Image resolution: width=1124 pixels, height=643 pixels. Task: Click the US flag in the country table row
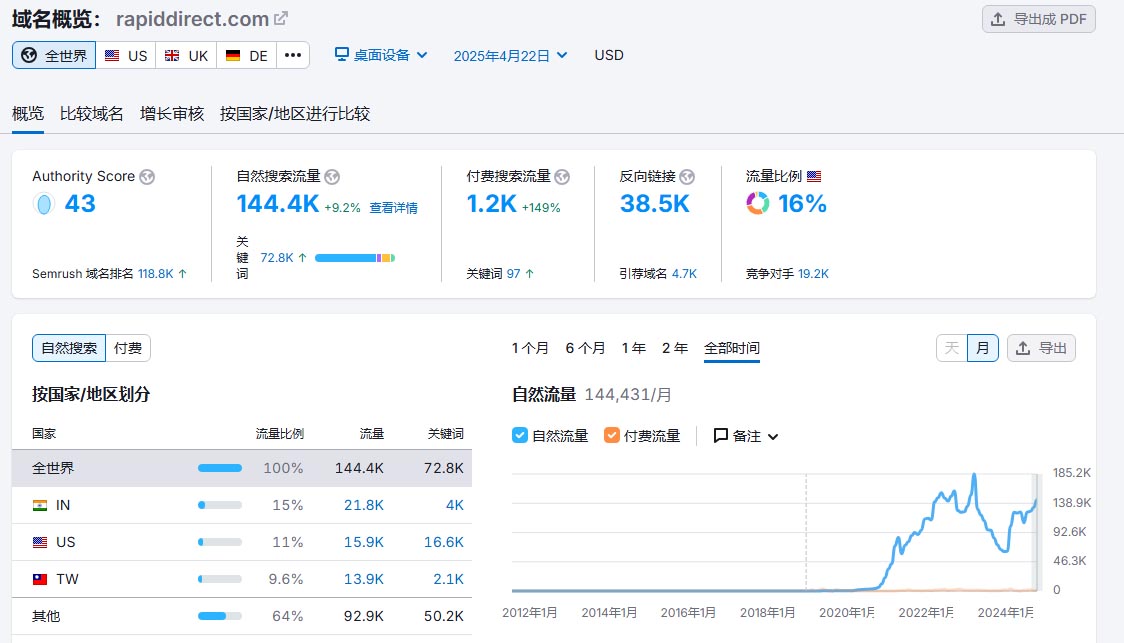40,543
